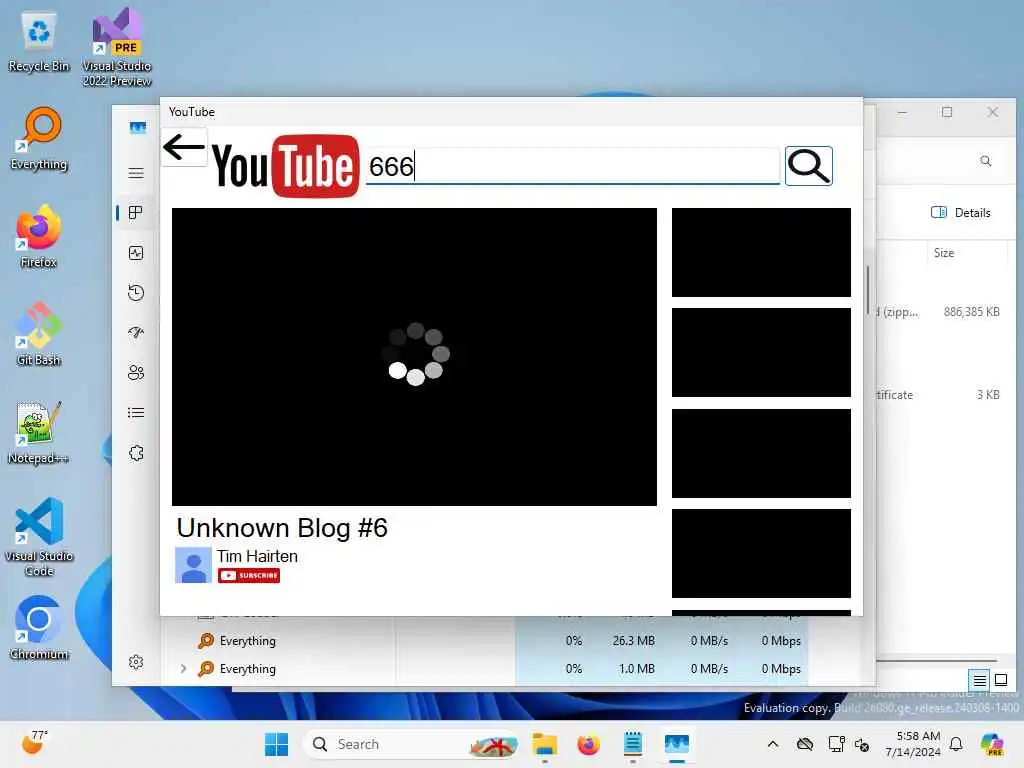Open the second suggested video thumbnail

click(761, 353)
